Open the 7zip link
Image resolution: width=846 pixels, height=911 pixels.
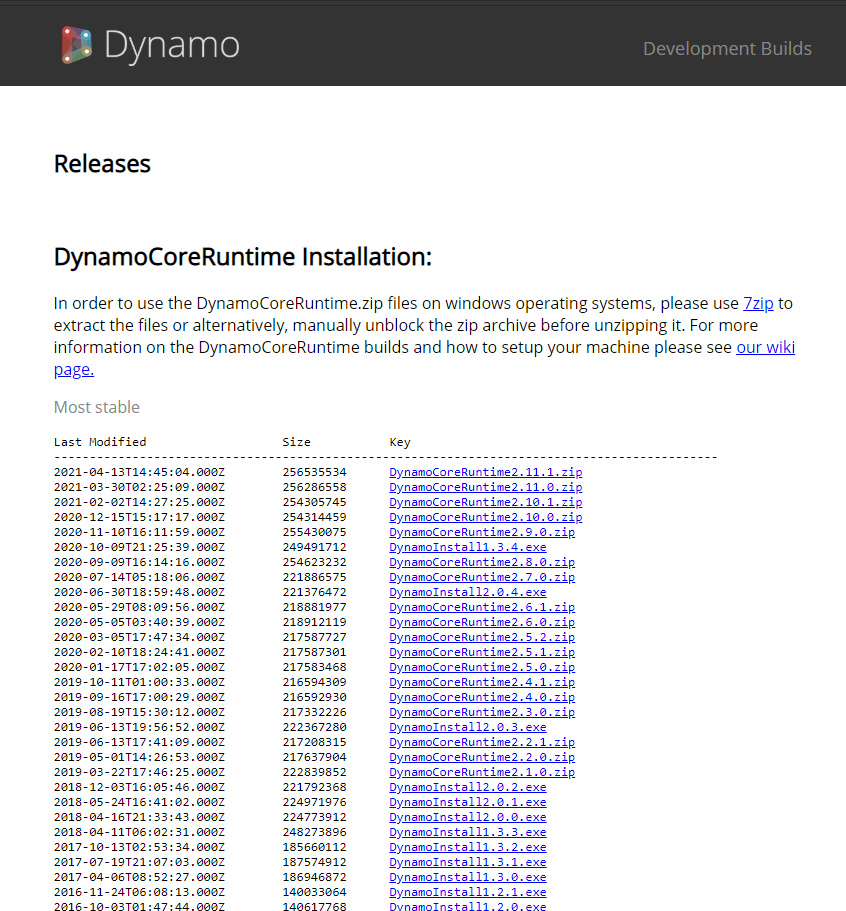(758, 303)
